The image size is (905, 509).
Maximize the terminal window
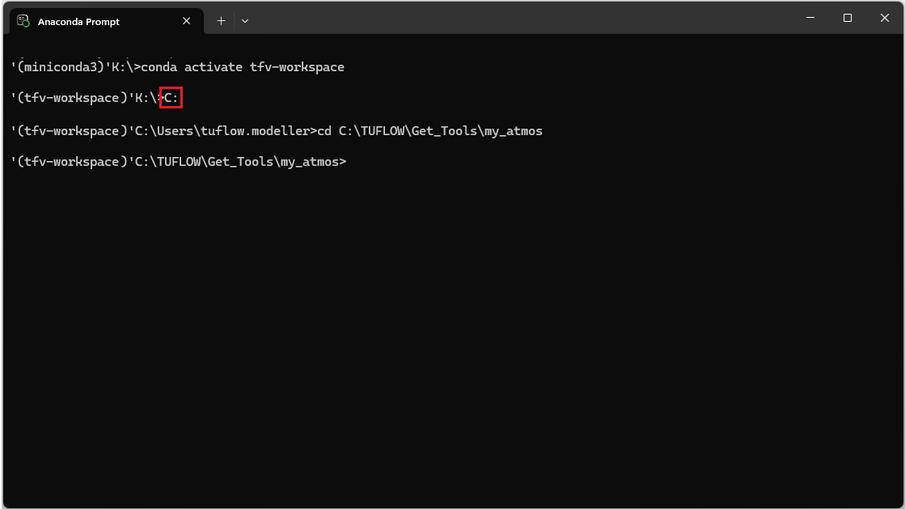pos(847,18)
